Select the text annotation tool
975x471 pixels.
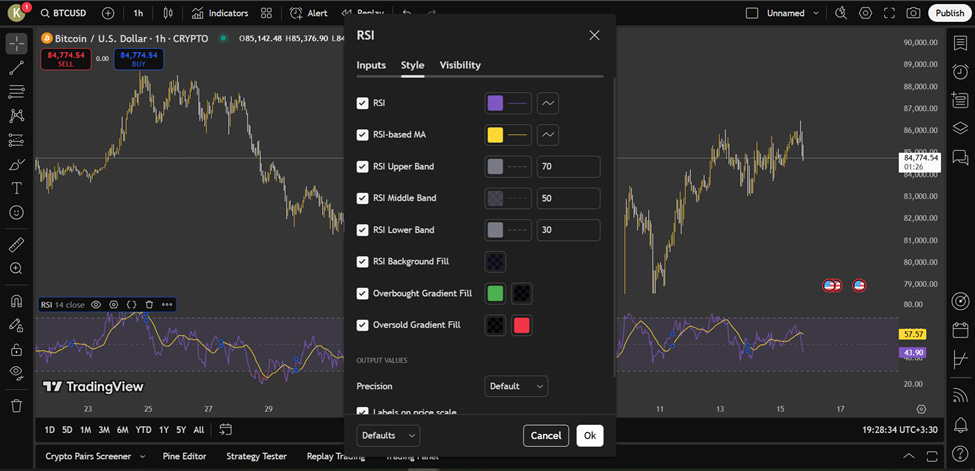[17, 189]
